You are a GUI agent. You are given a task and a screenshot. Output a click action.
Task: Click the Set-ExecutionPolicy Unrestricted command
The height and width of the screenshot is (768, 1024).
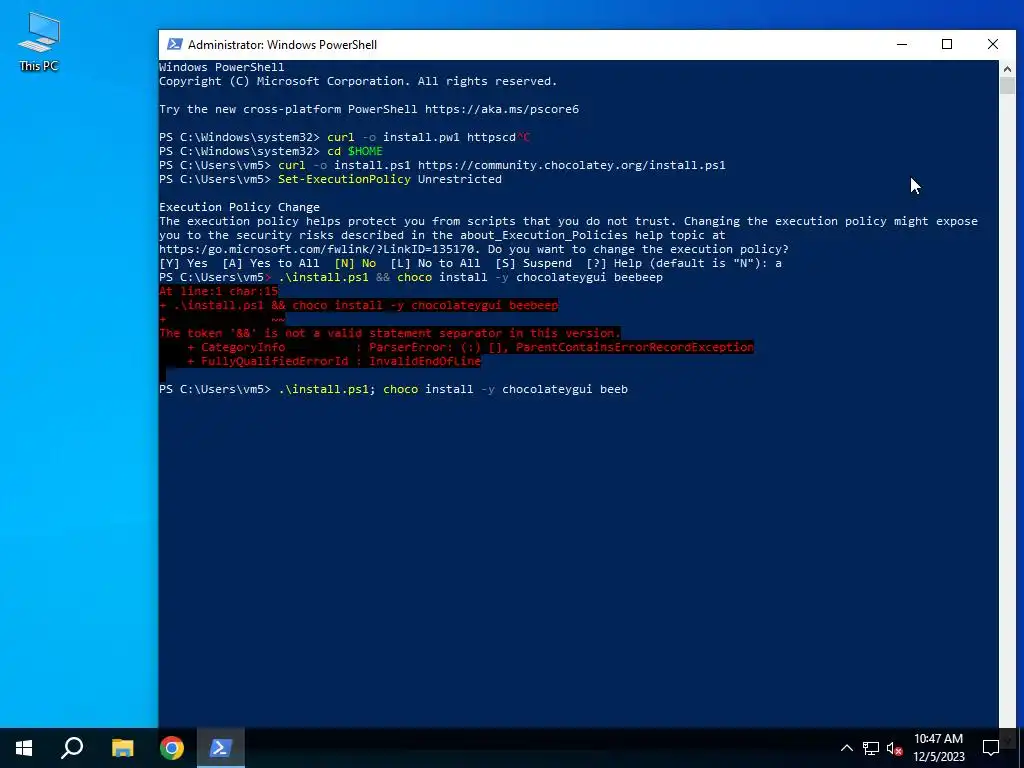click(x=390, y=179)
